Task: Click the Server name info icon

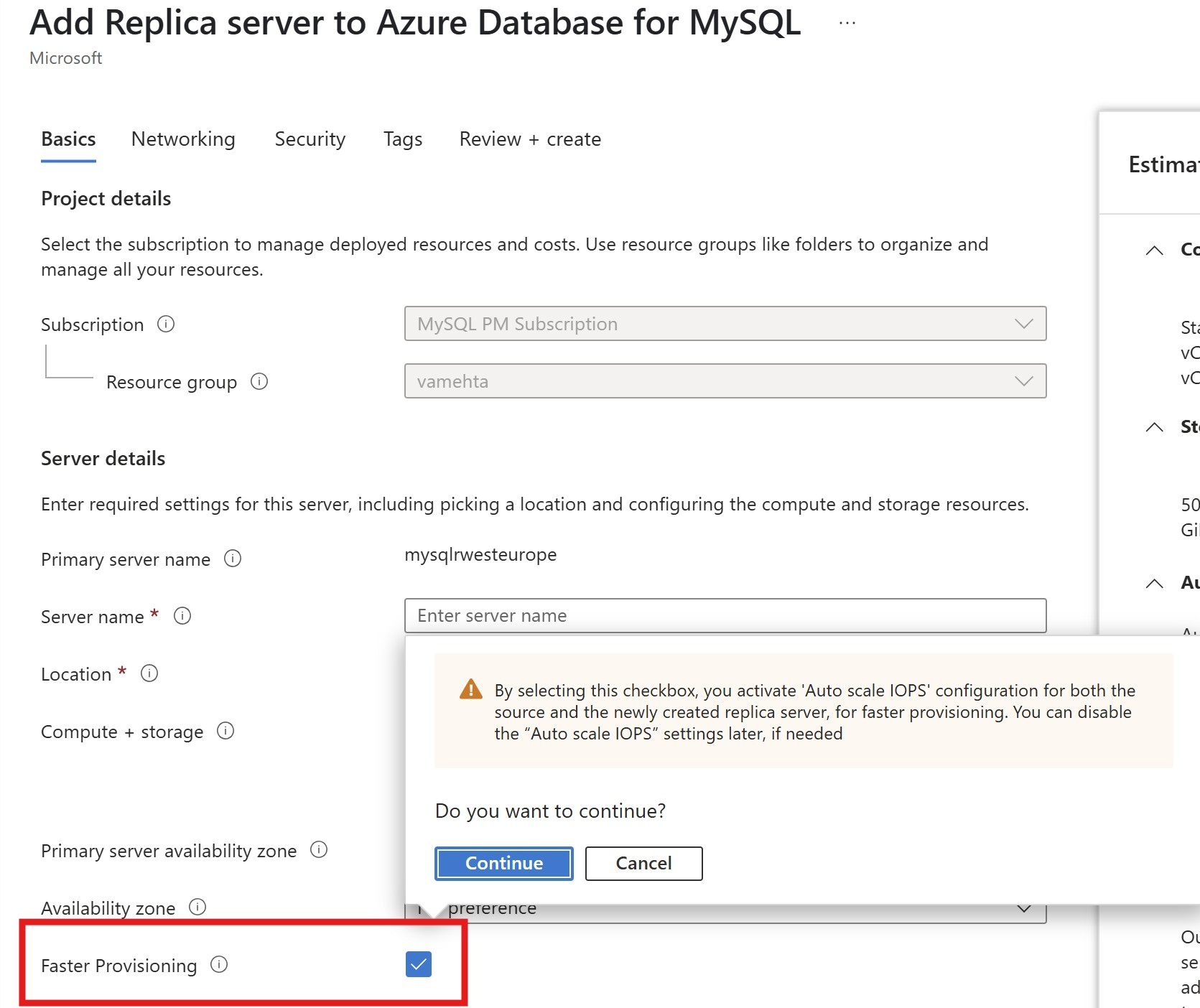Action: pyautogui.click(x=182, y=617)
